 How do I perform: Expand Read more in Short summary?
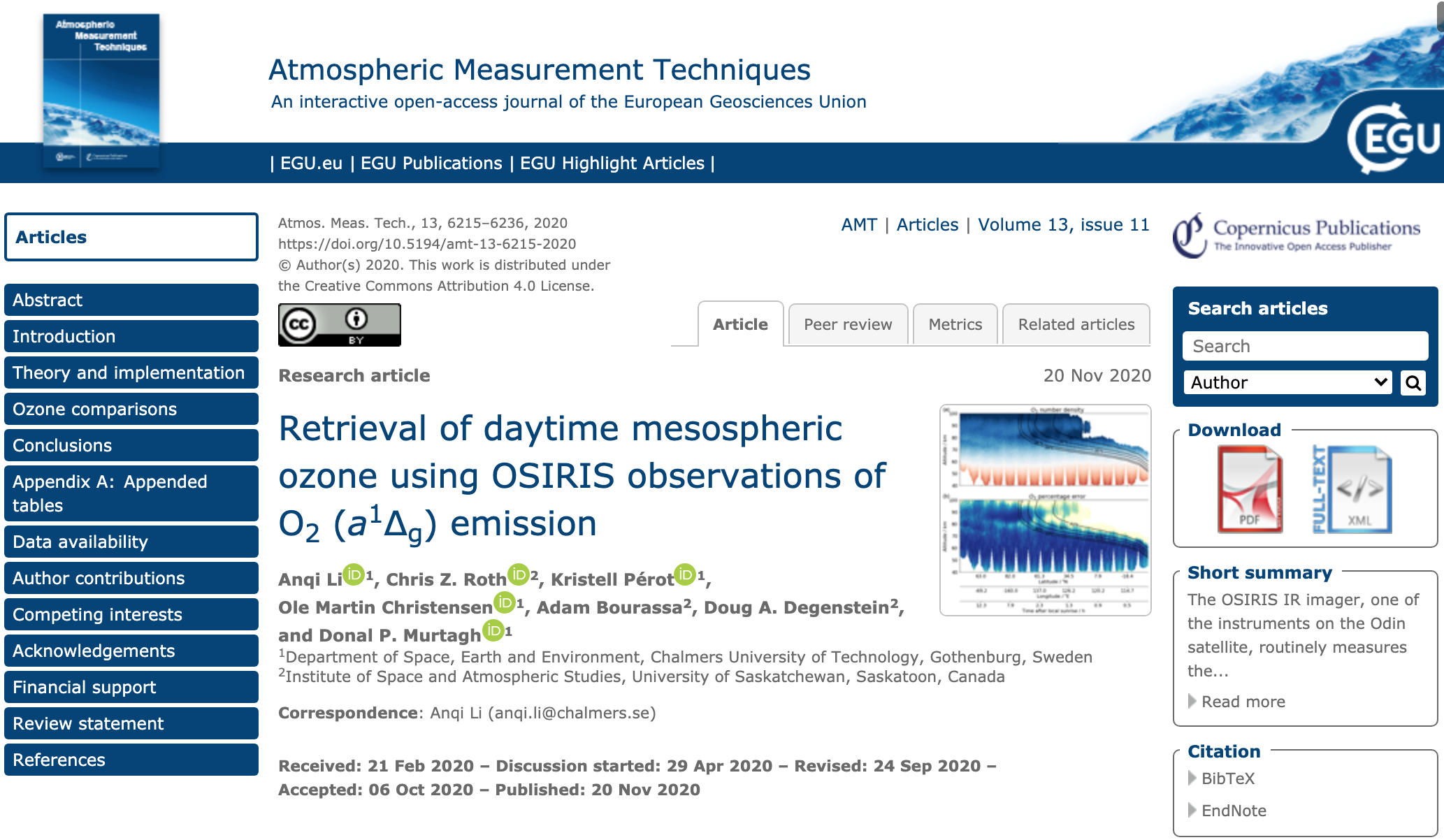point(1243,702)
